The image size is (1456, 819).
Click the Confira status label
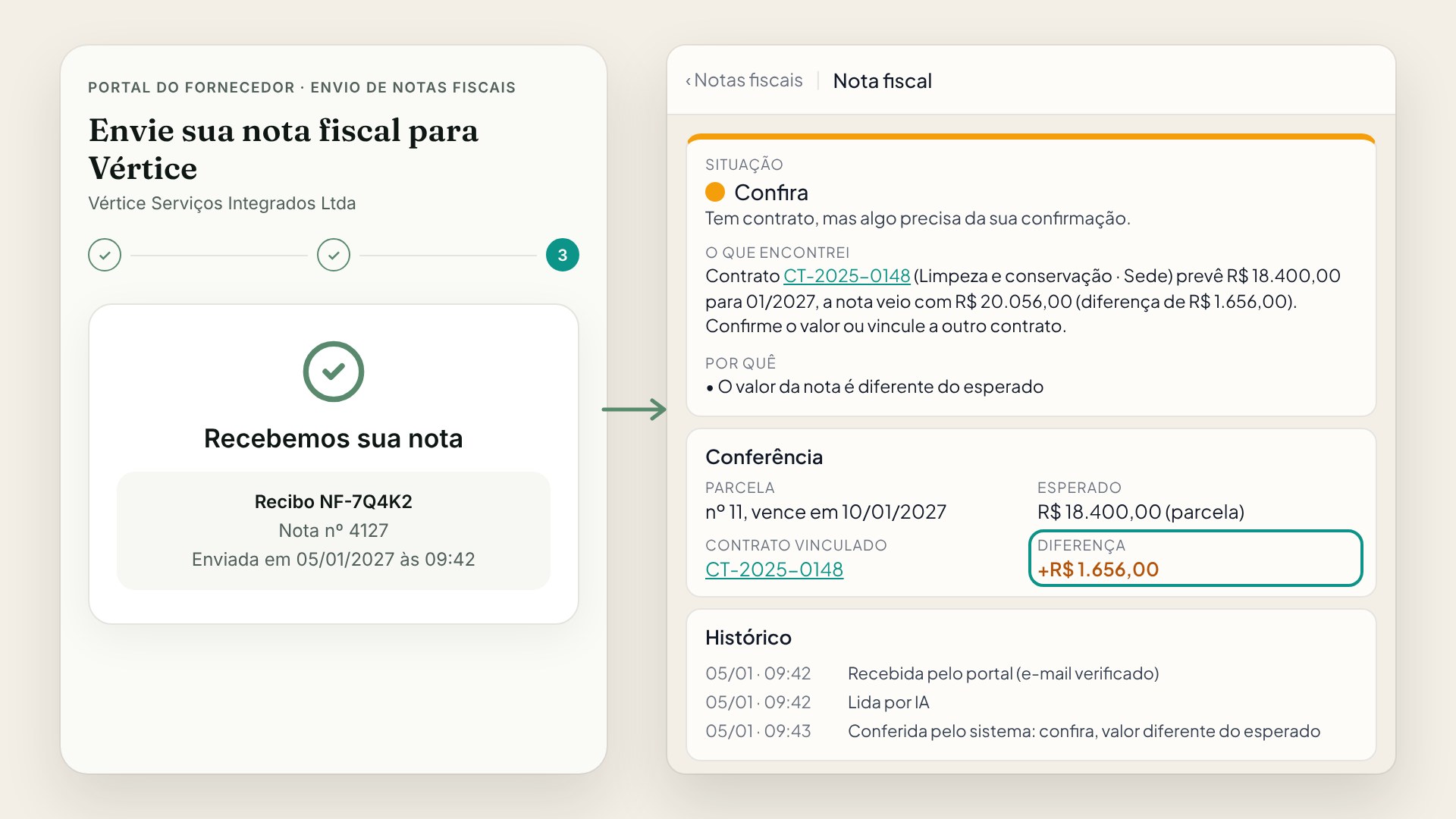click(x=771, y=193)
